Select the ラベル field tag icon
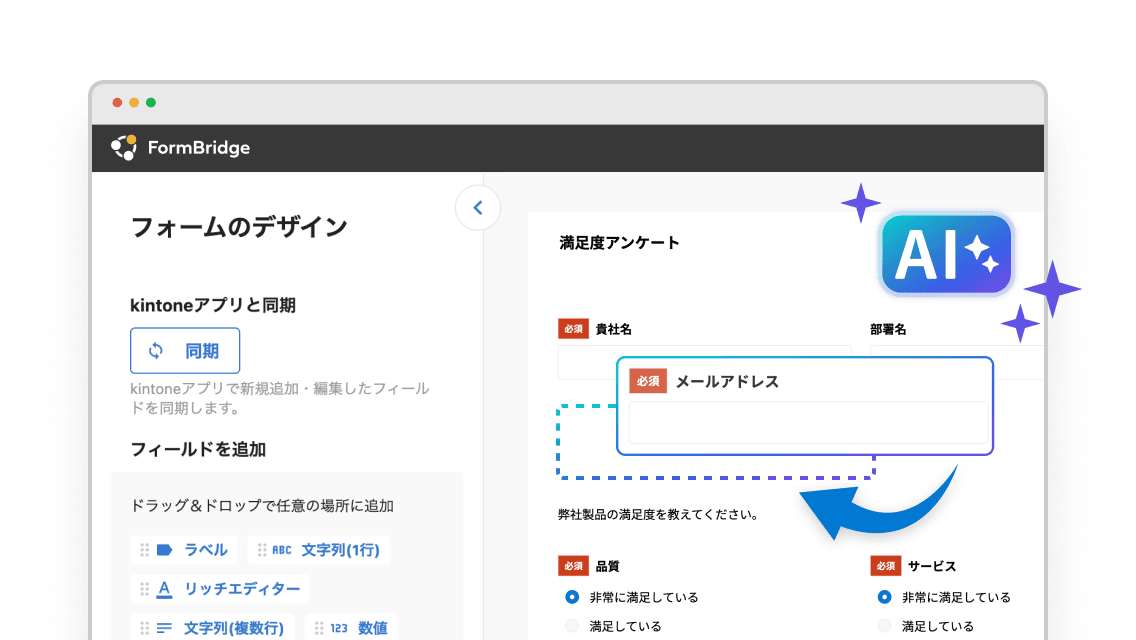This screenshot has height=640, width=1136. pos(164,550)
